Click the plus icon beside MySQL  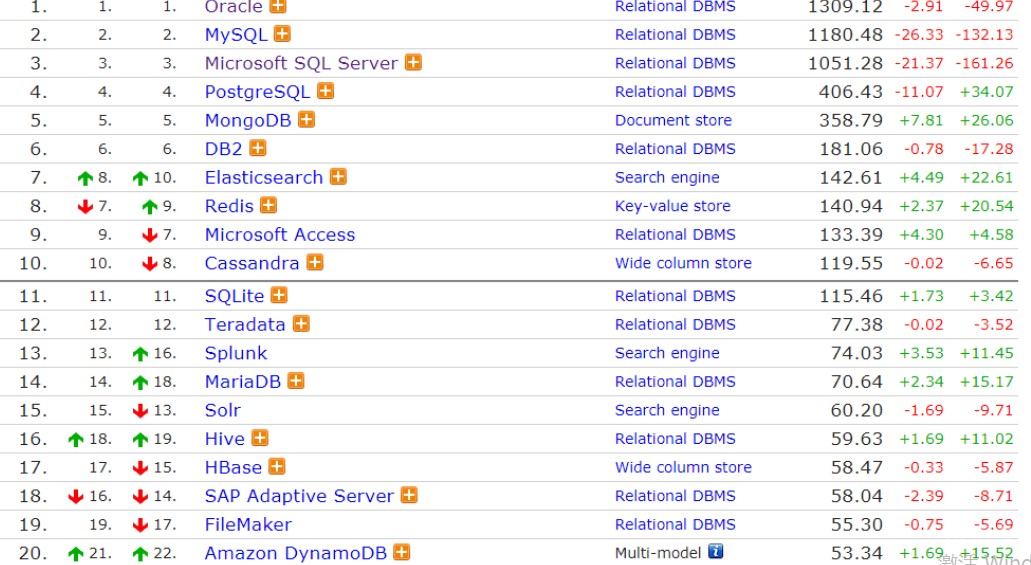pyautogui.click(x=282, y=34)
